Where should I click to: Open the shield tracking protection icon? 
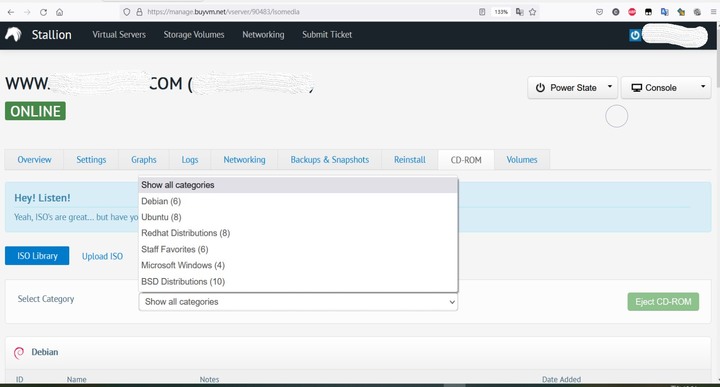click(127, 12)
